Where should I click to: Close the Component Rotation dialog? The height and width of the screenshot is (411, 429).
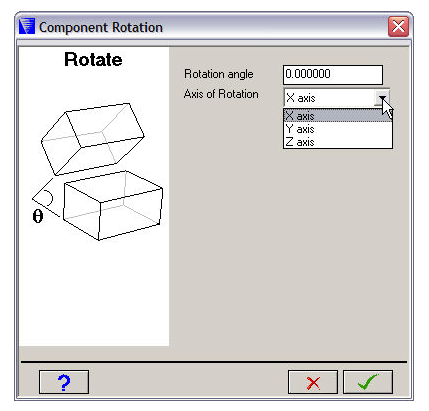(x=398, y=26)
